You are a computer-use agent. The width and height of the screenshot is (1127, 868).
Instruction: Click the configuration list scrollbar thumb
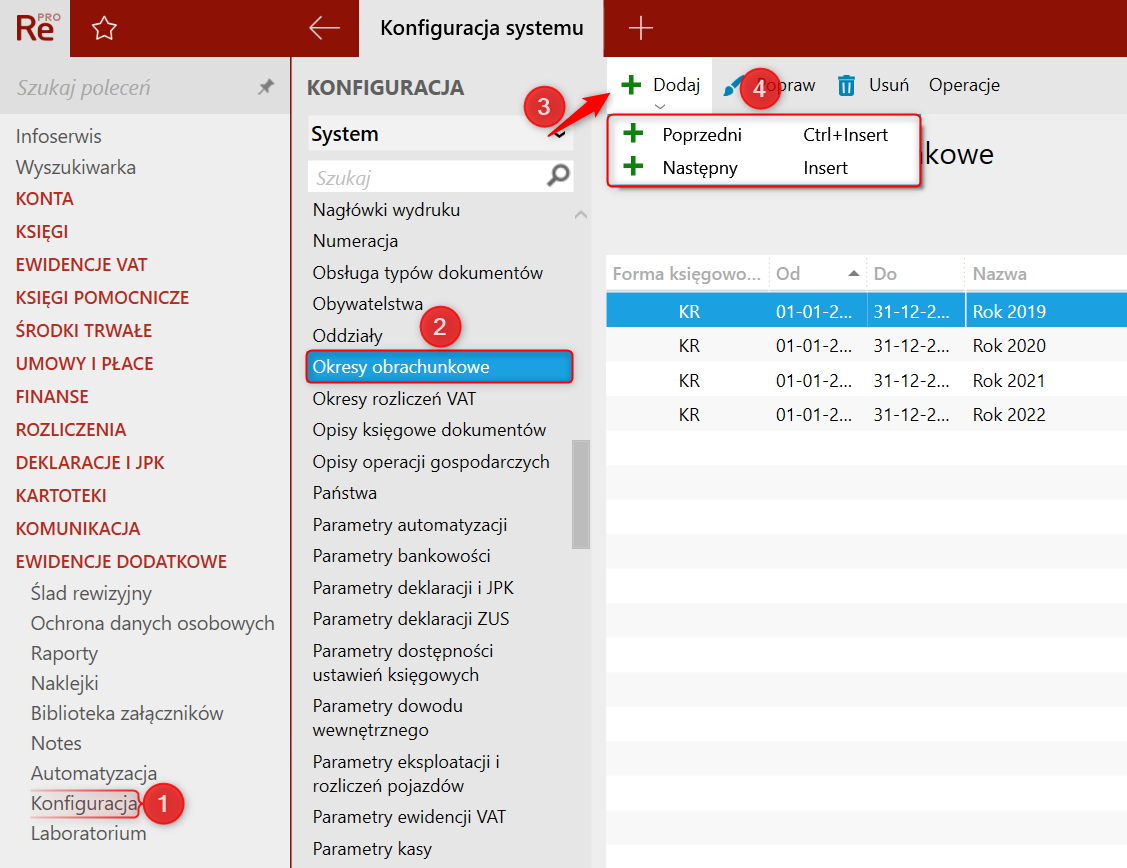pos(581,494)
